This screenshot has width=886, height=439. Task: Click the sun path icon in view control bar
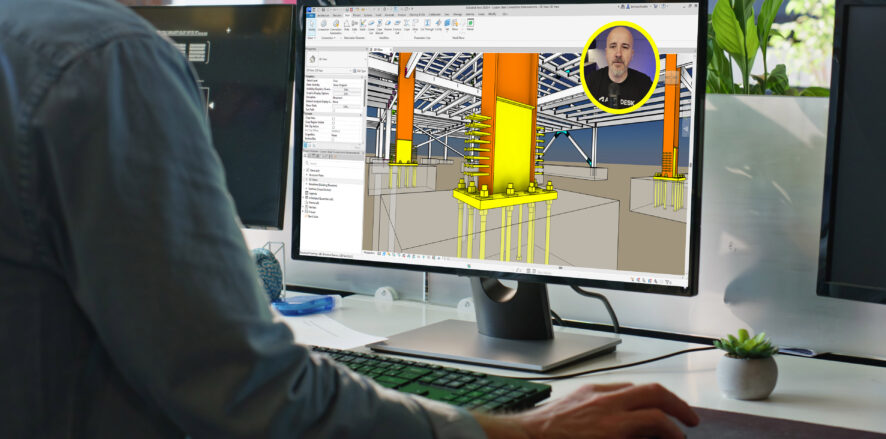click(389, 254)
